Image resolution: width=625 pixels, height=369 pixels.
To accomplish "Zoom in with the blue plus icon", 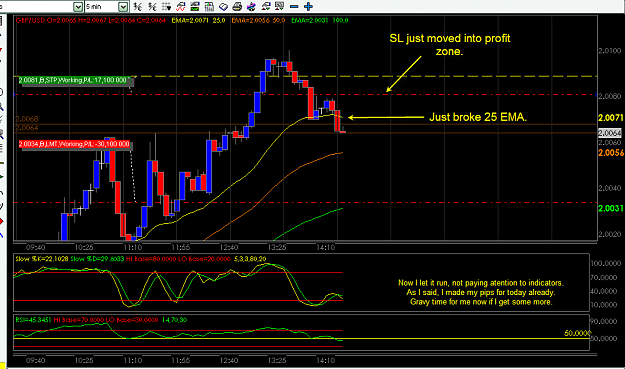I will click(308, 6).
